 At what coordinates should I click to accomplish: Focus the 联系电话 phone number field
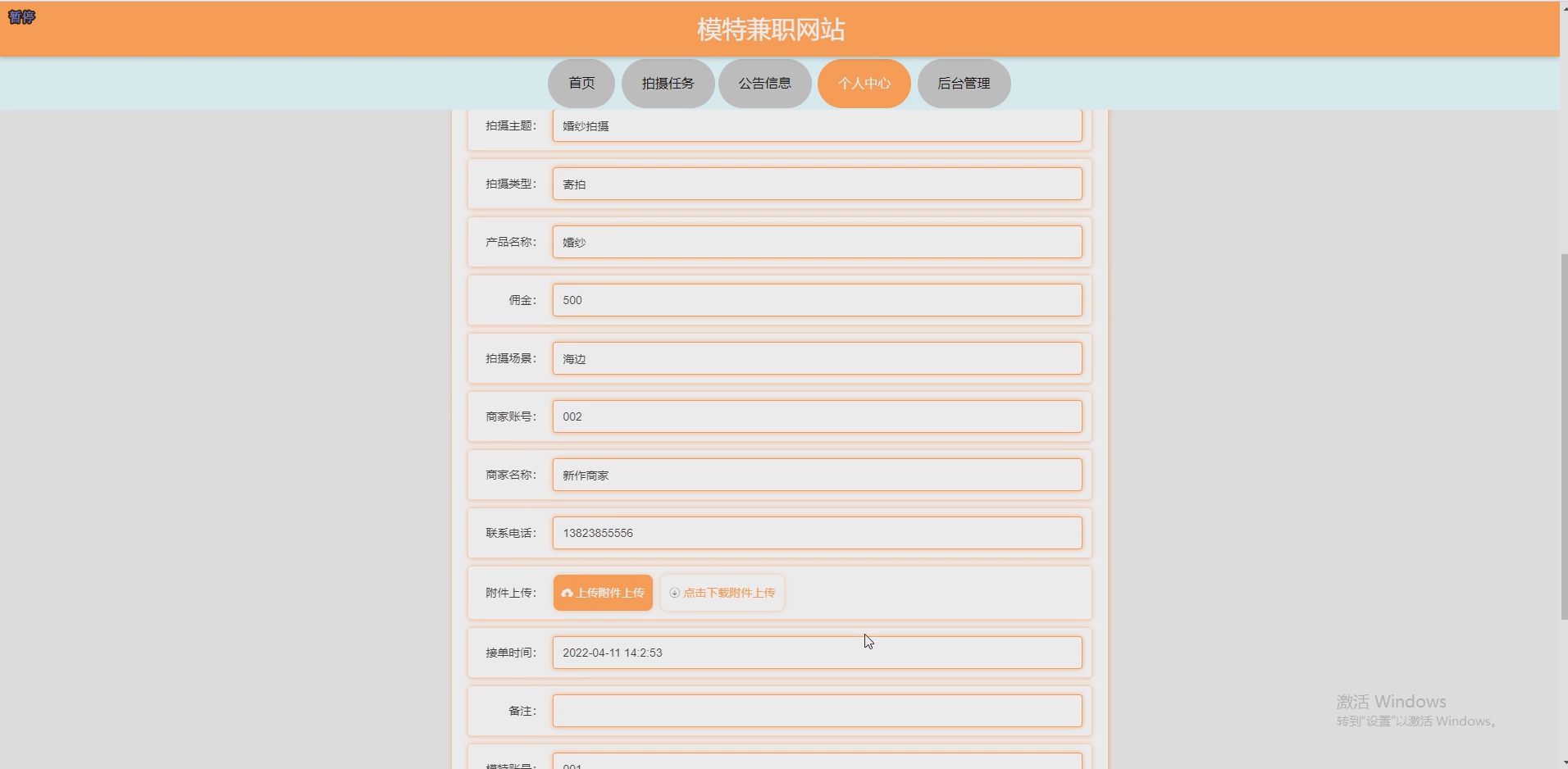[817, 533]
